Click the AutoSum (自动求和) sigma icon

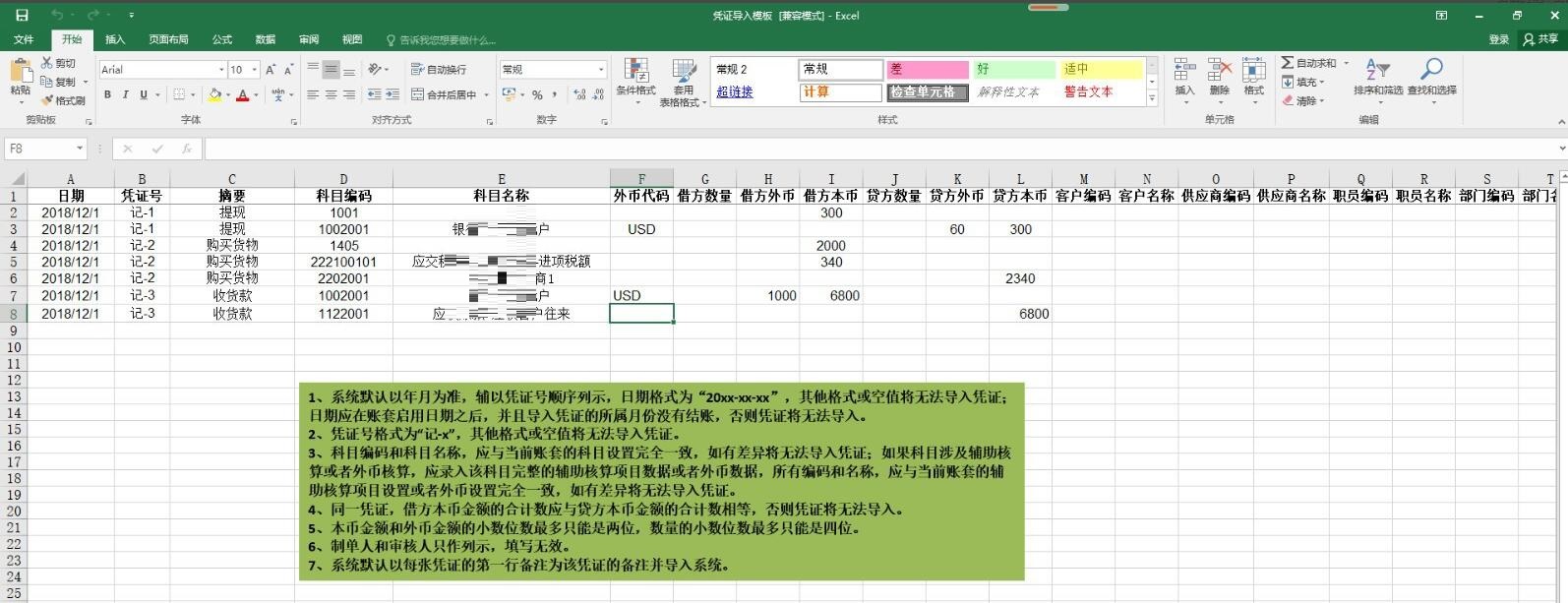1287,63
